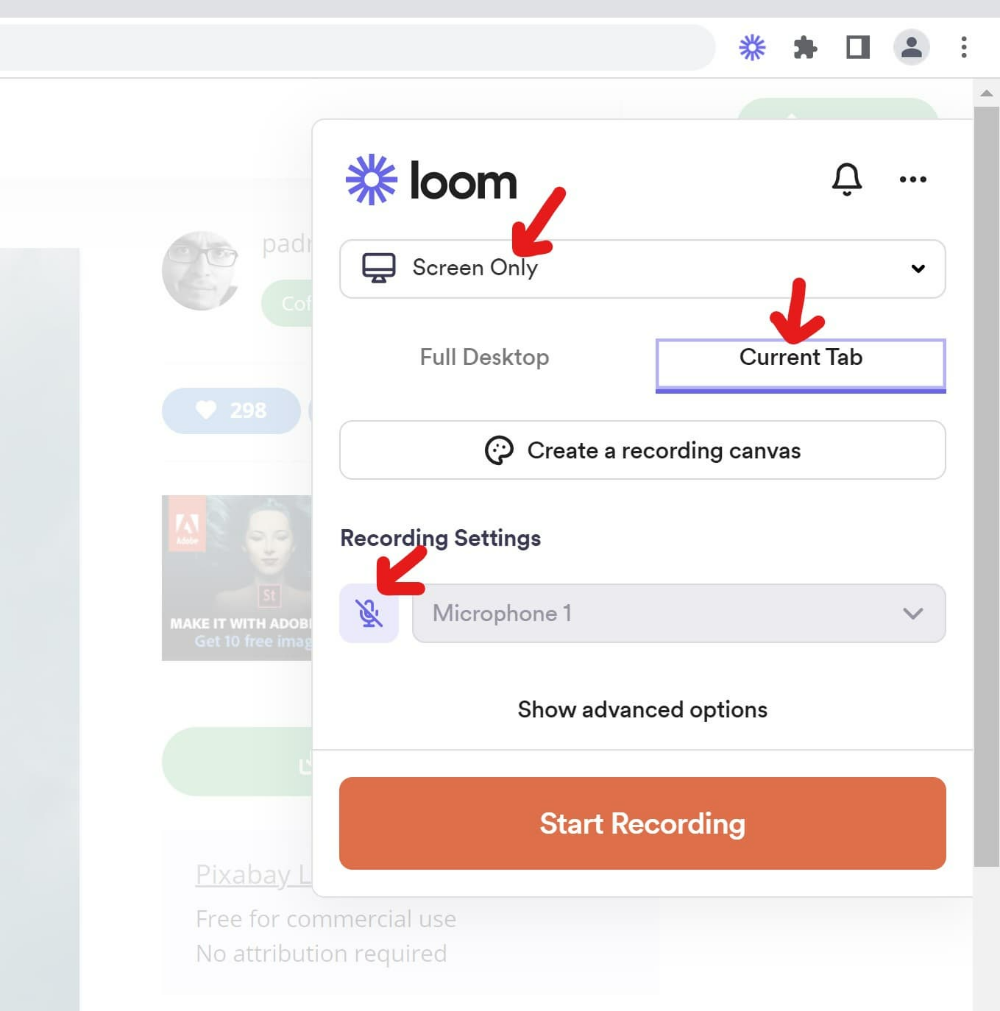The image size is (1000, 1011).
Task: Open the browser Extensions puzzle icon
Action: (805, 48)
